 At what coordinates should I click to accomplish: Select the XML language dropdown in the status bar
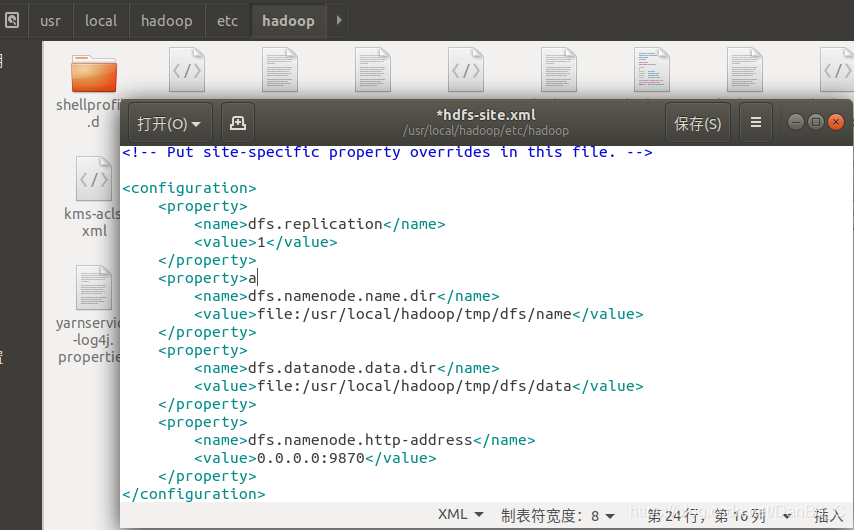pos(460,514)
